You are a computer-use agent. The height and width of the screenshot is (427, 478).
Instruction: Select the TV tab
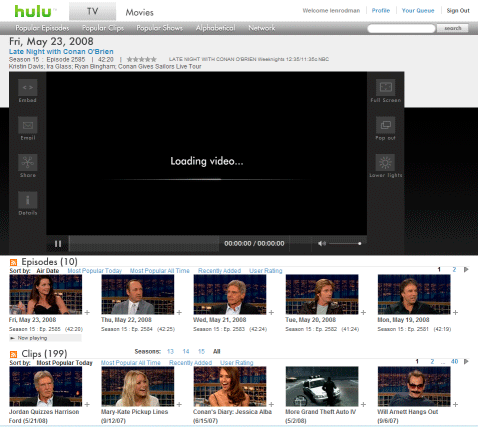point(92,12)
